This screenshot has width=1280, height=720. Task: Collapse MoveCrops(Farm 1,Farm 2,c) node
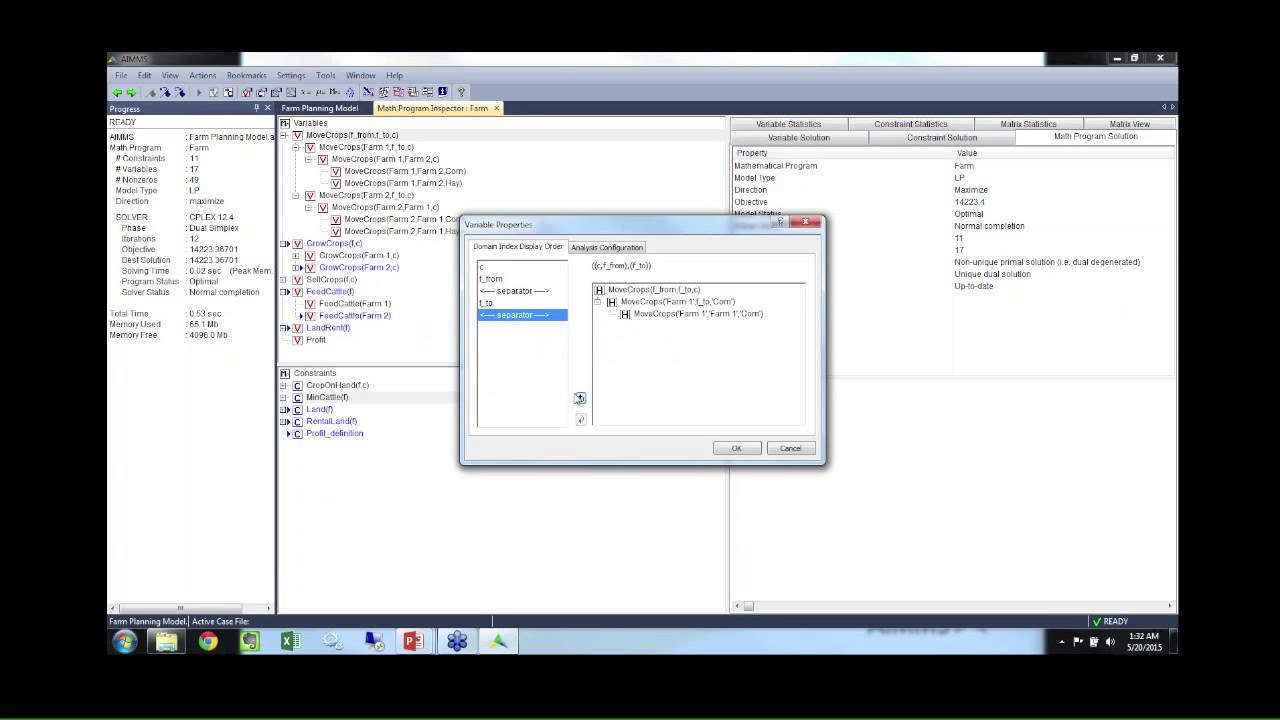point(309,159)
